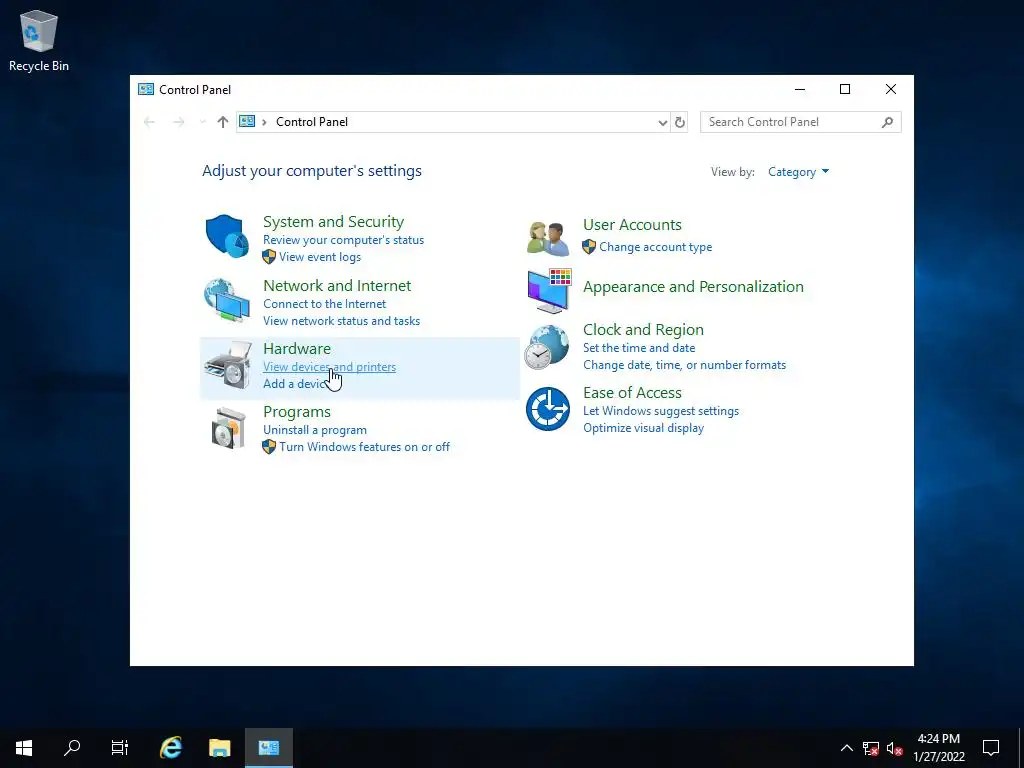
Task: Click the Control Panel taskbar button
Action: coord(268,748)
